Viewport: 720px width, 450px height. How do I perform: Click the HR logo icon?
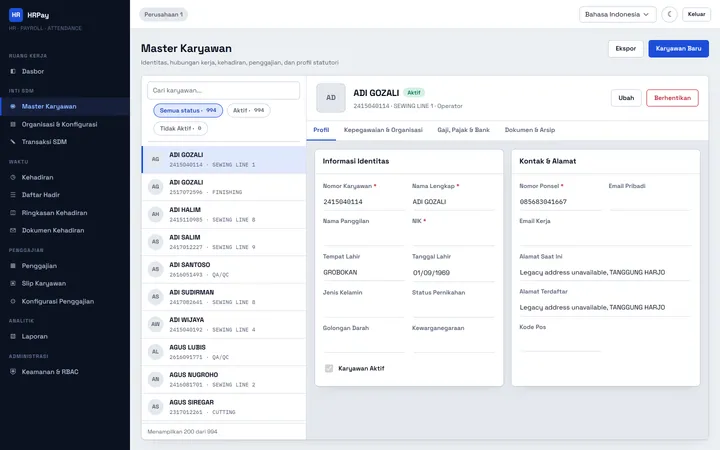coord(16,15)
